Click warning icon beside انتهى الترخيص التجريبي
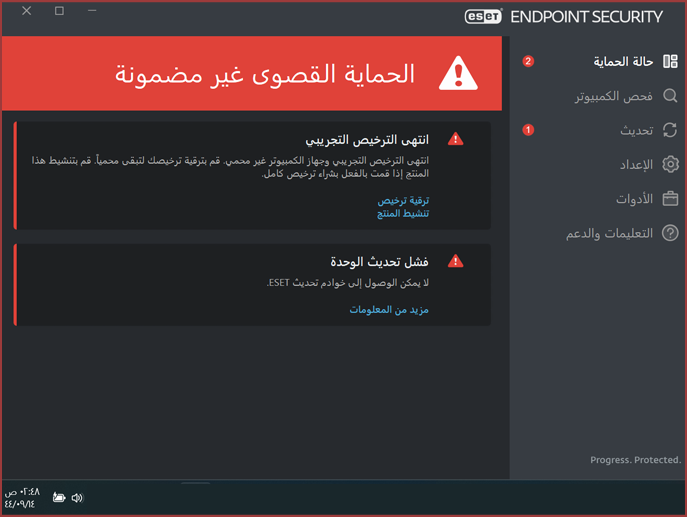 click(x=456, y=139)
